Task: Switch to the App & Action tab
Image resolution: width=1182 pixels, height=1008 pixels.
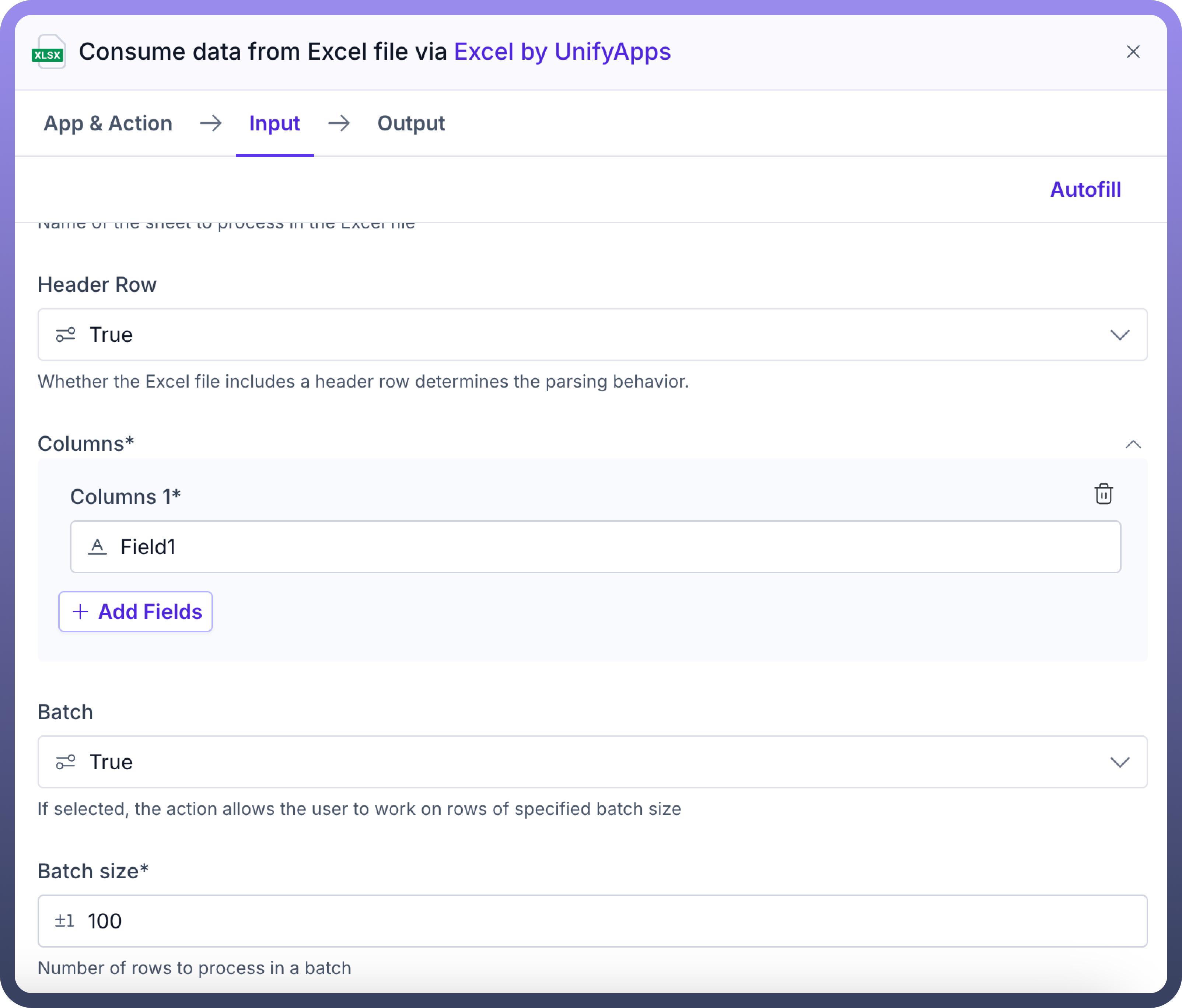Action: (x=108, y=123)
